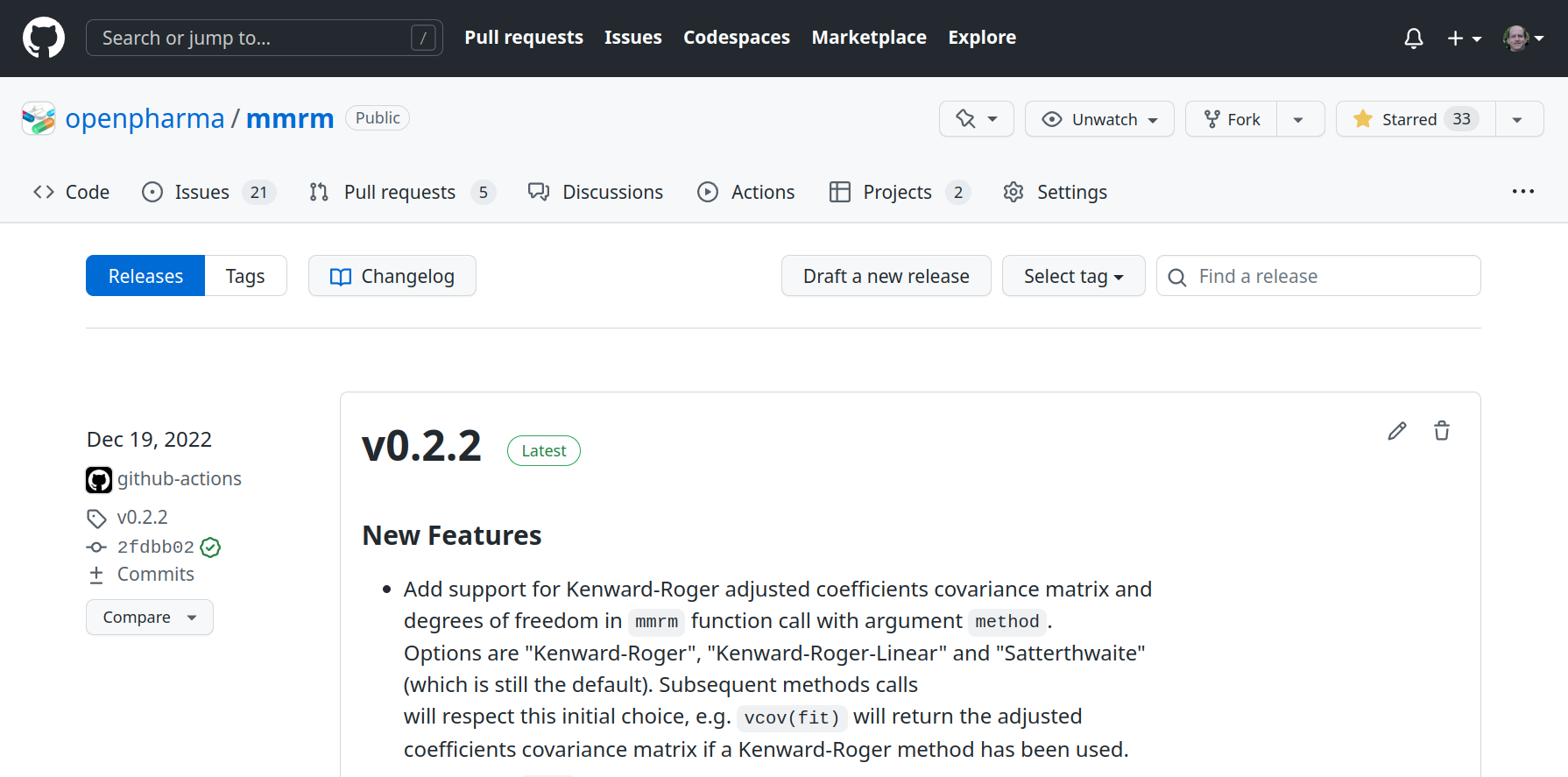This screenshot has width=1568, height=777.
Task: Click the GitHub logo home icon
Action: pos(43,38)
